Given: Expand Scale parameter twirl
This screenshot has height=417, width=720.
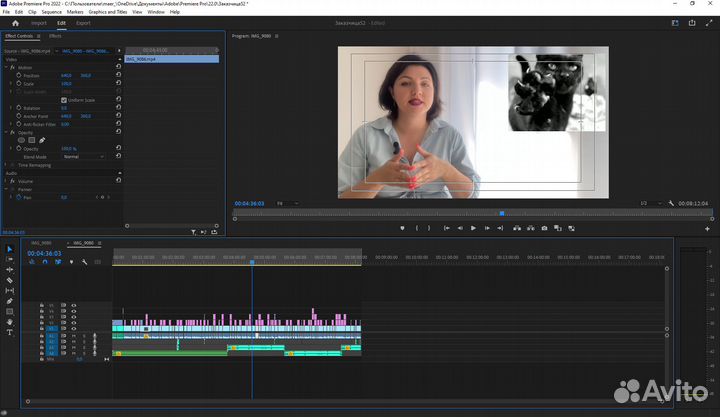Looking at the screenshot, I should [11, 84].
